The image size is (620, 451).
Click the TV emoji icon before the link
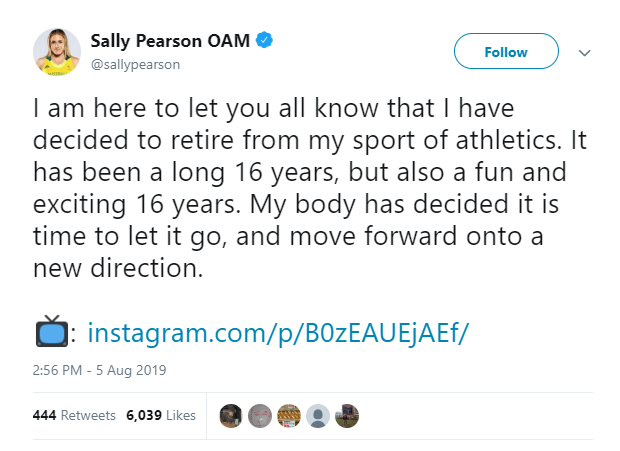pyautogui.click(x=50, y=331)
